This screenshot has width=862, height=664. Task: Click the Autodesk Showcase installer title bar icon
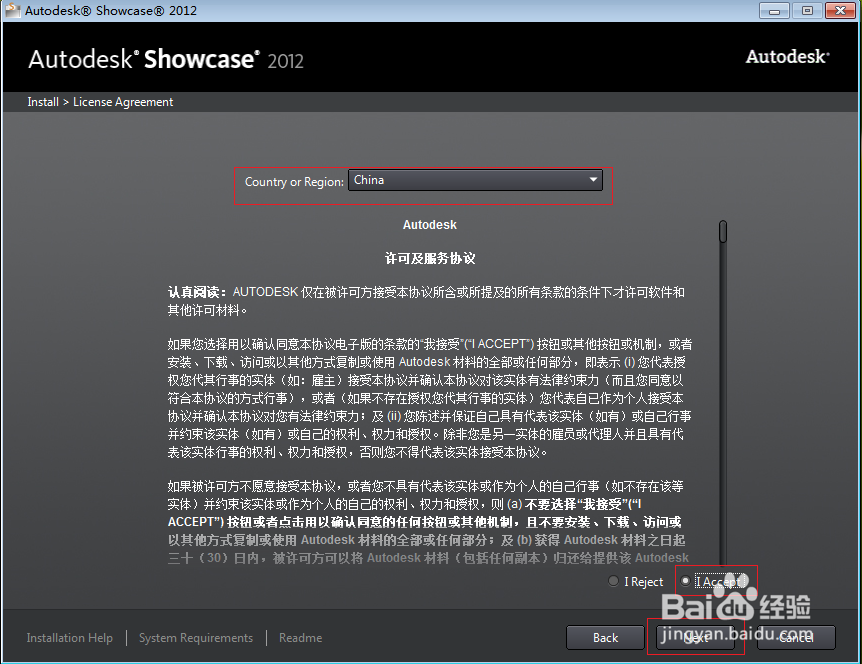click(13, 10)
